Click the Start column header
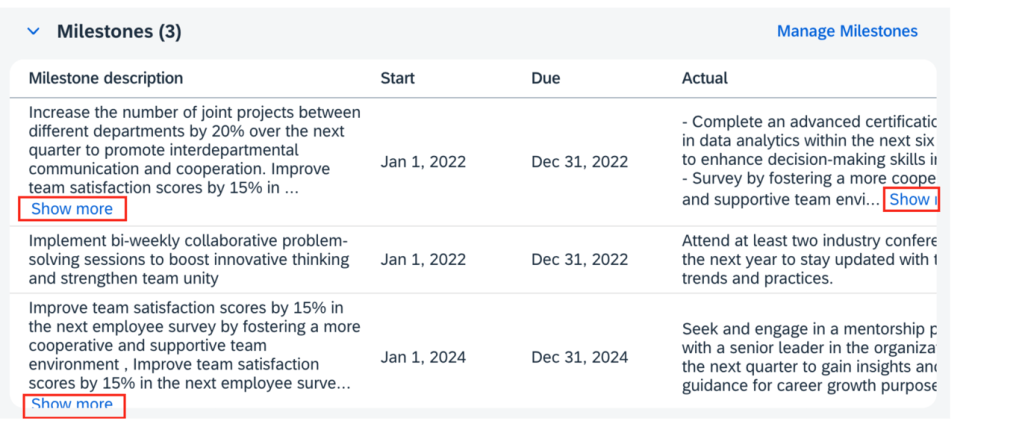 pyautogui.click(x=397, y=78)
